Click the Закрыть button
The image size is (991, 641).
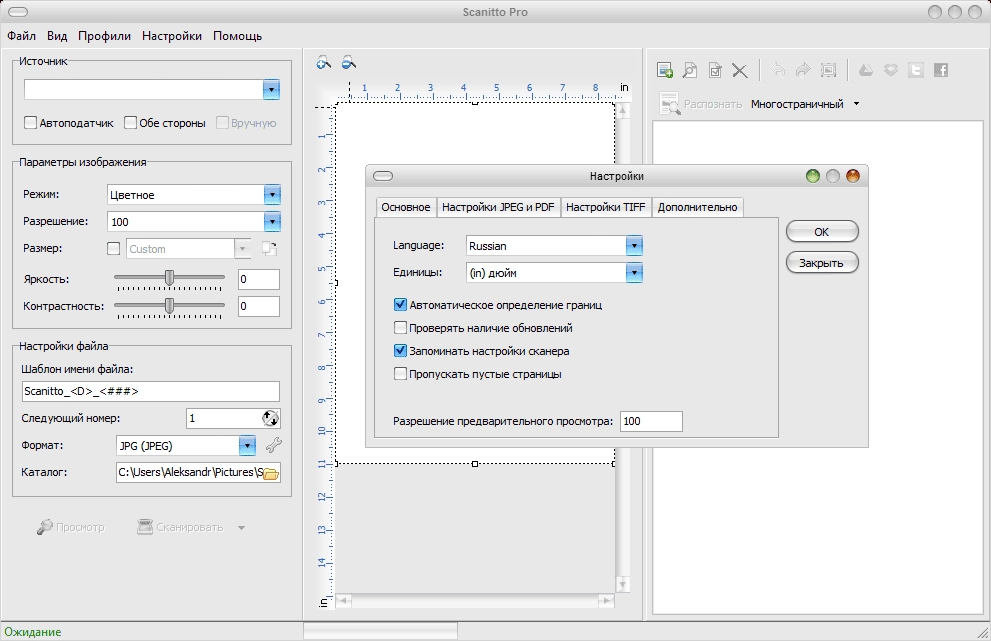click(x=822, y=263)
